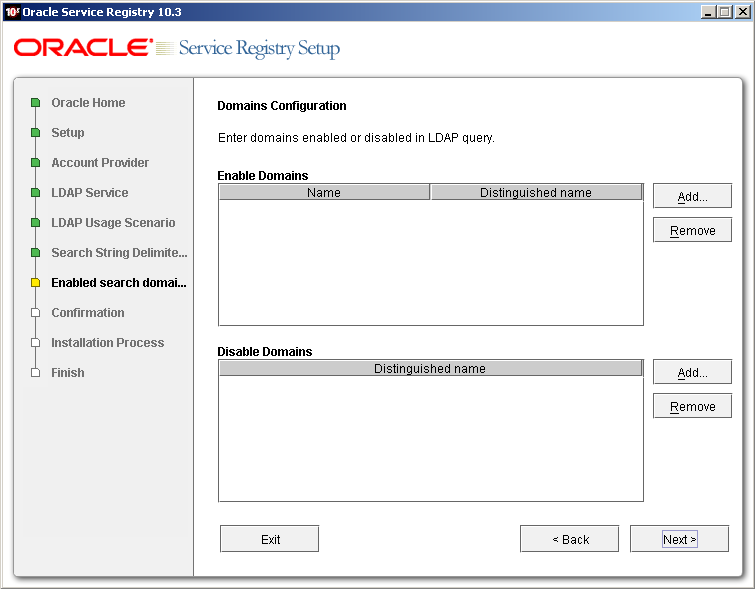Click the Oracle Home step label
This screenshot has width=755, height=589.
(x=88, y=103)
